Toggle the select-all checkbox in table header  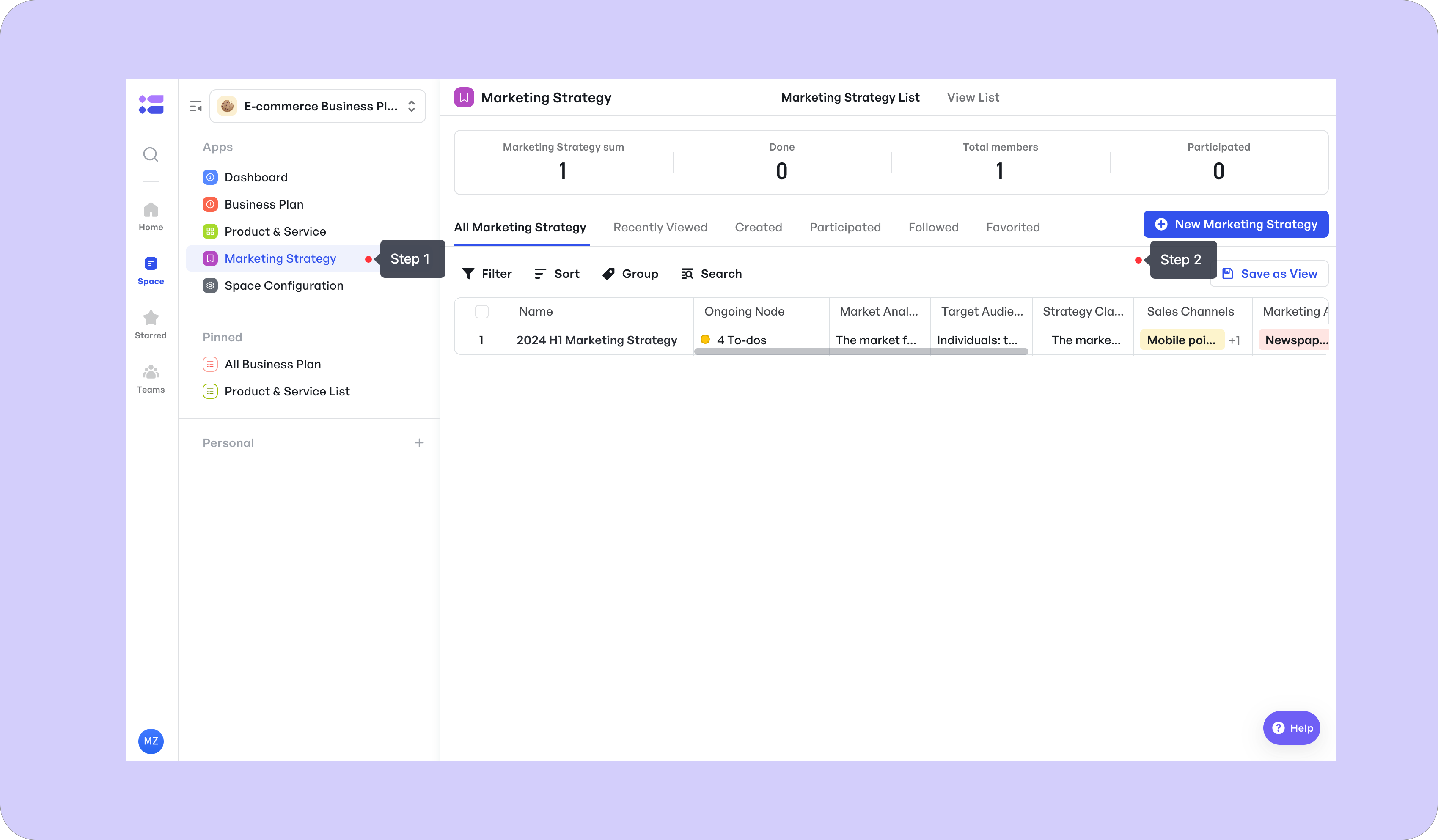482,312
